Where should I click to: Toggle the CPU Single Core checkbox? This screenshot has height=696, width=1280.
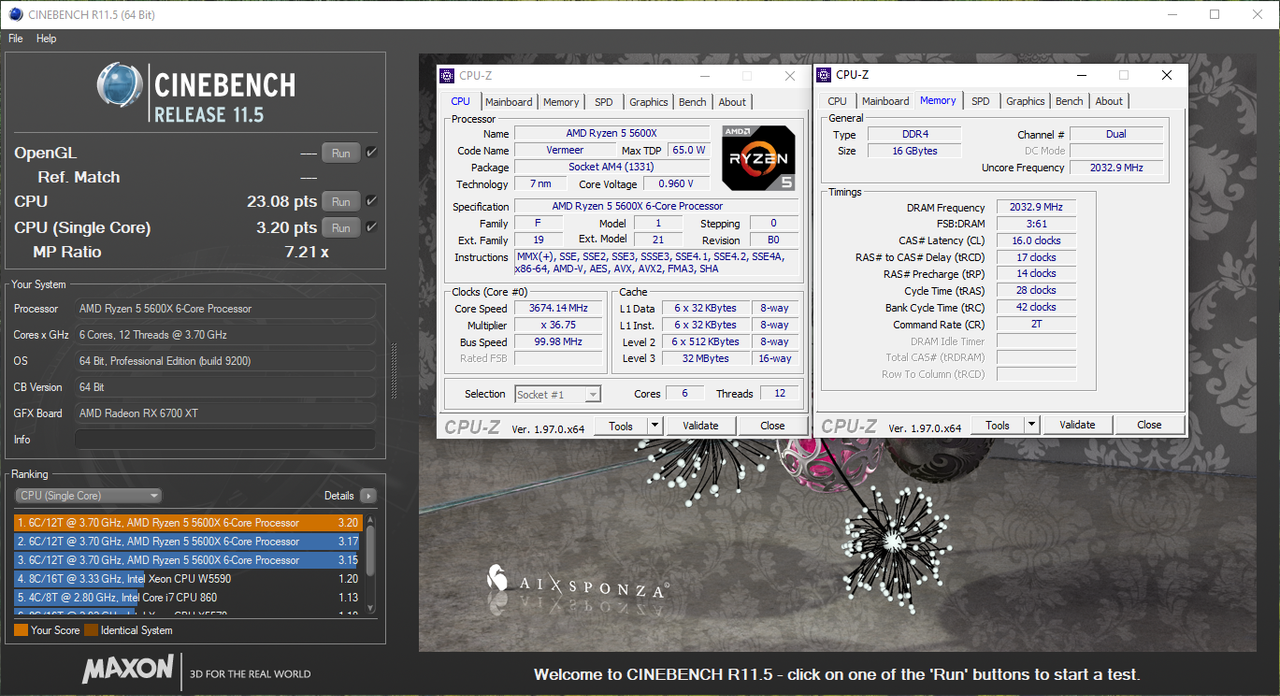[x=372, y=227]
